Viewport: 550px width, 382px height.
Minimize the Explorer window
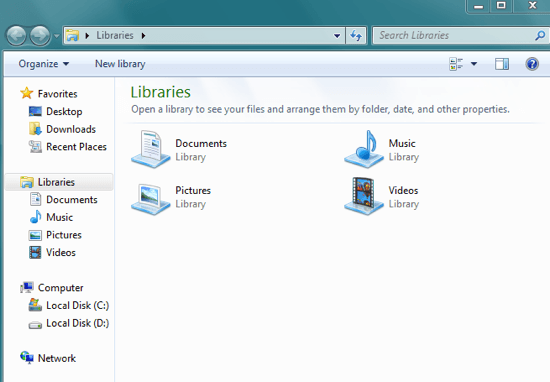pos(478,6)
